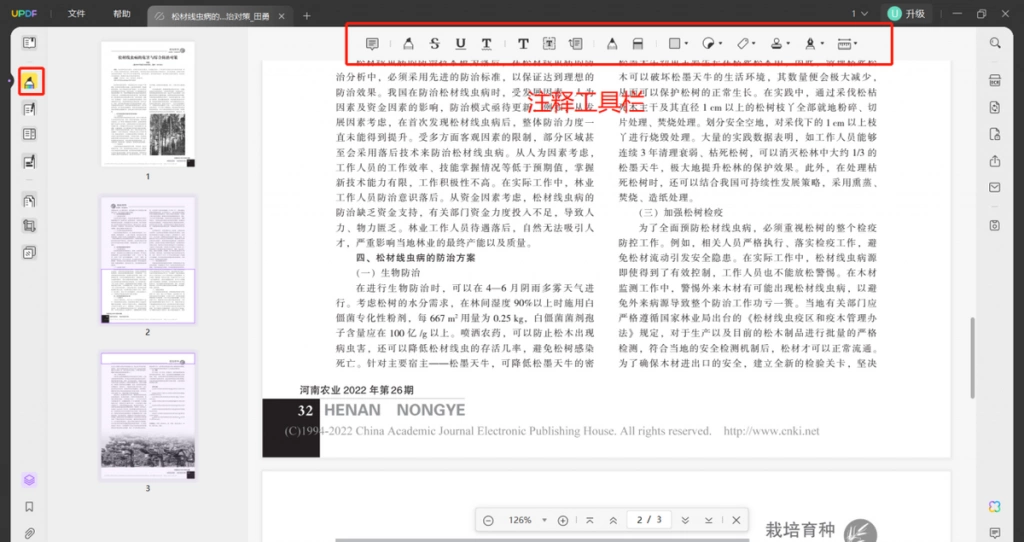Close the page navigation bar
The width and height of the screenshot is (1024, 542).
(x=736, y=520)
